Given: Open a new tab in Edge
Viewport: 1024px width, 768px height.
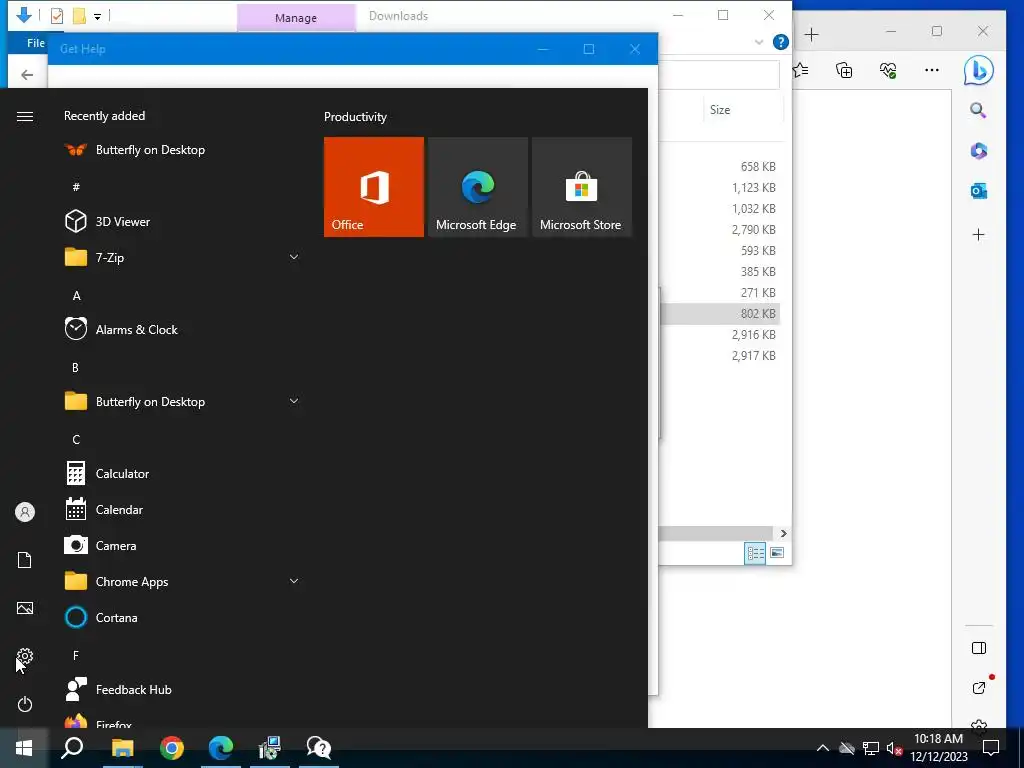Looking at the screenshot, I should [x=811, y=35].
